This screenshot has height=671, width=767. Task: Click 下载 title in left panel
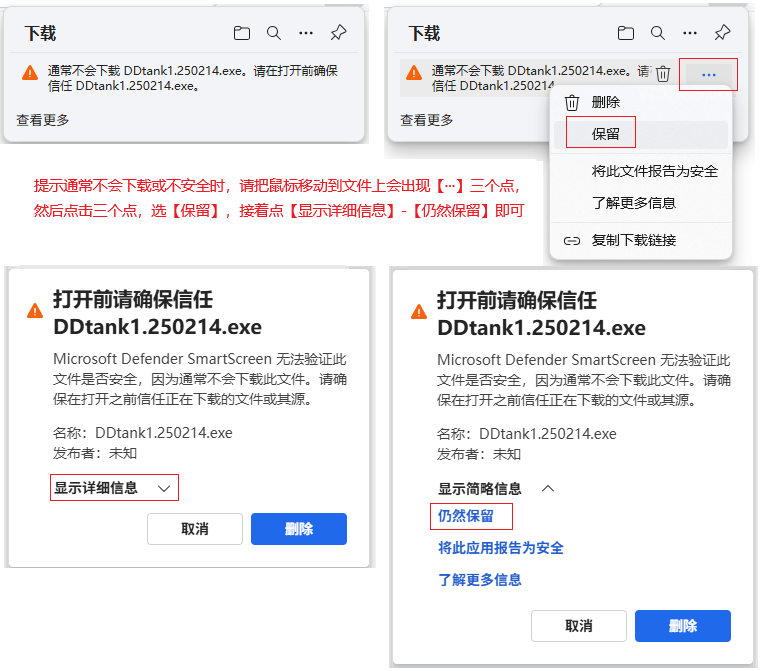(40, 33)
